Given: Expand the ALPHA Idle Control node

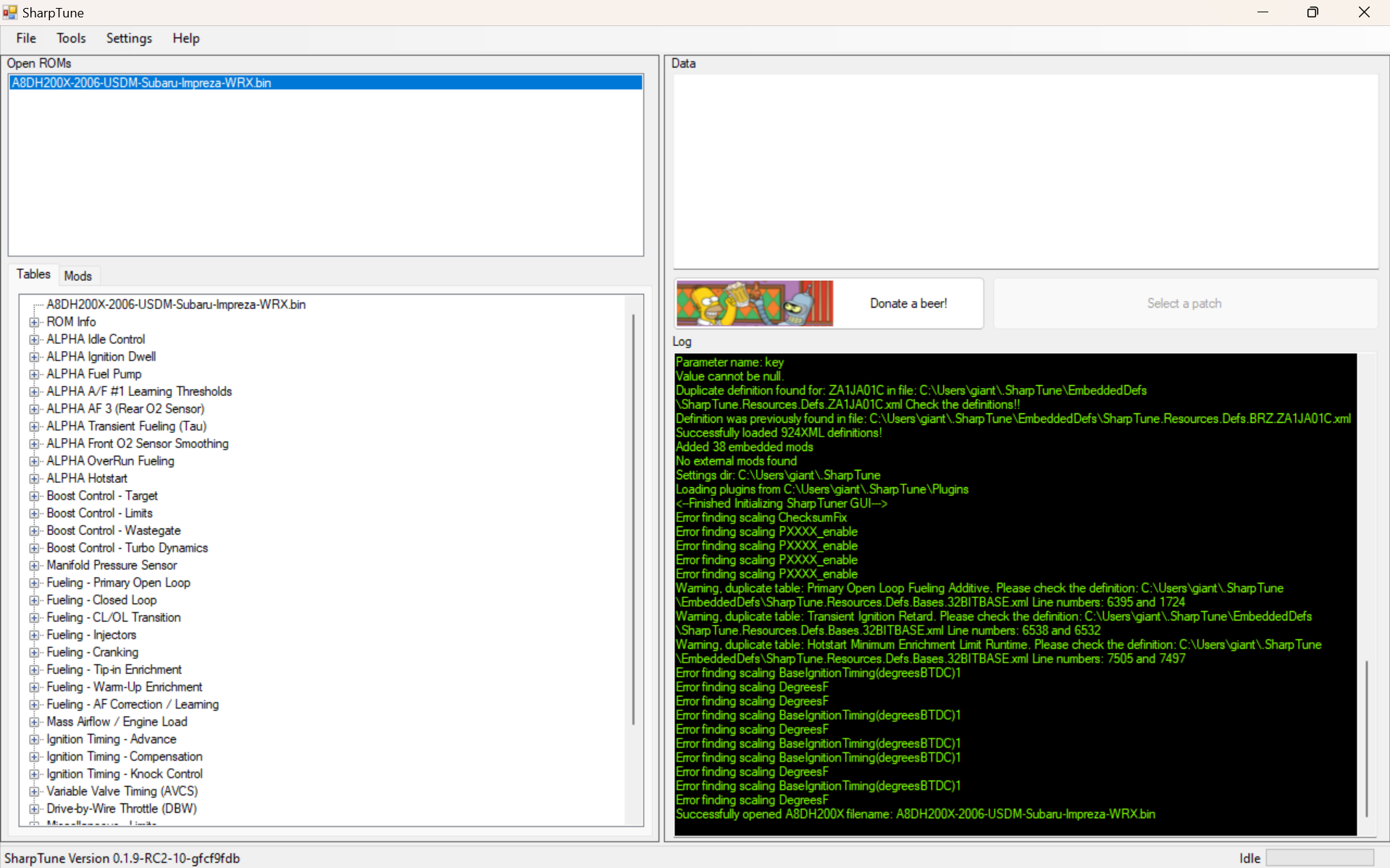Looking at the screenshot, I should tap(34, 340).
